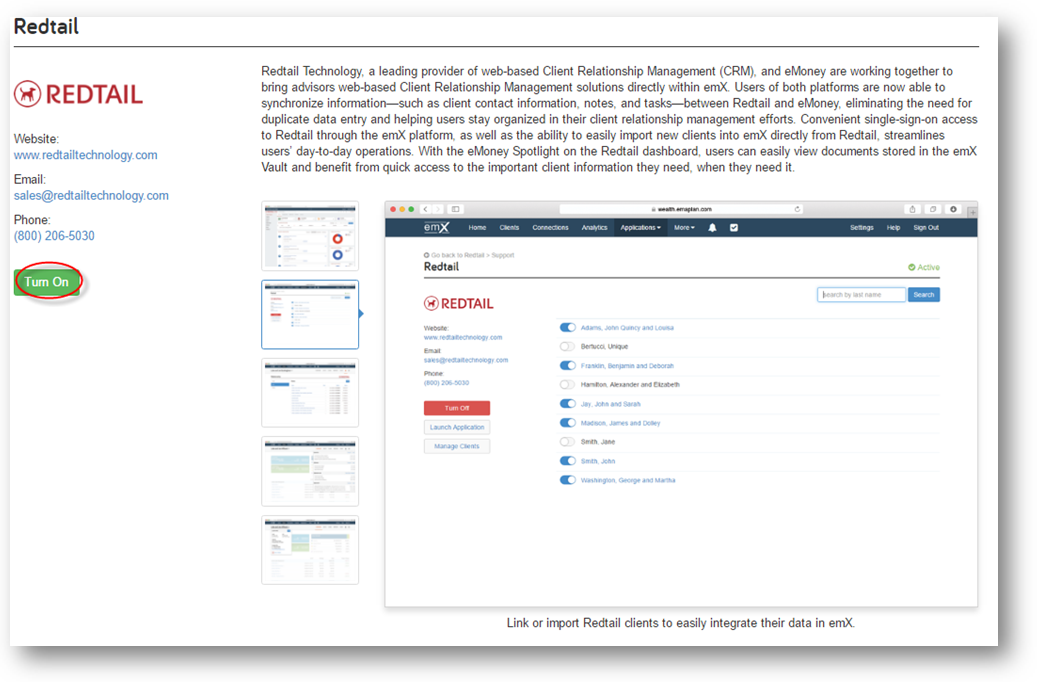Toggle off Adams, John Quincy and Louisa
The image size is (1037, 682).
[567, 327]
